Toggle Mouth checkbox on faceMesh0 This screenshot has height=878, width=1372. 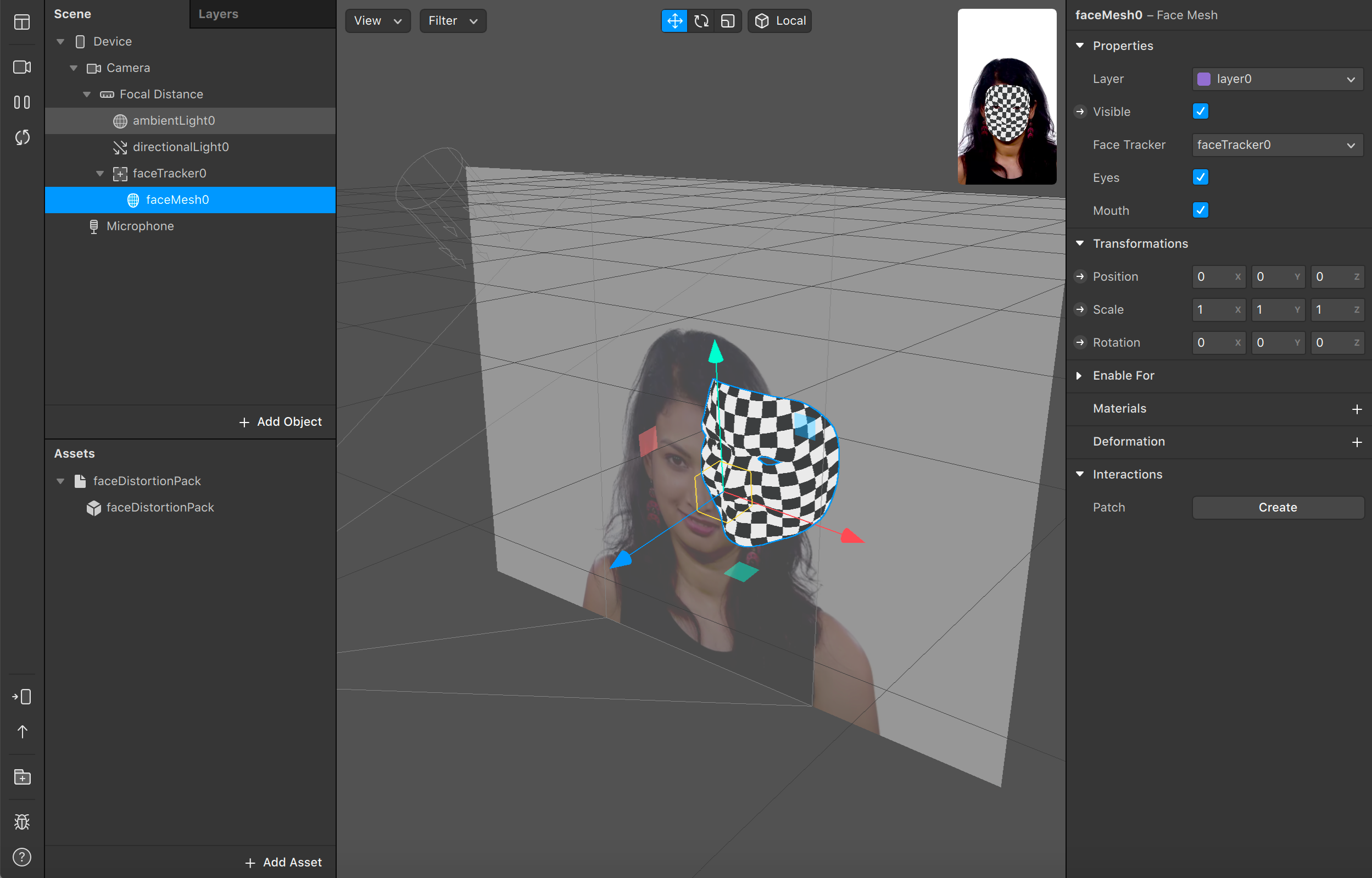1201,210
